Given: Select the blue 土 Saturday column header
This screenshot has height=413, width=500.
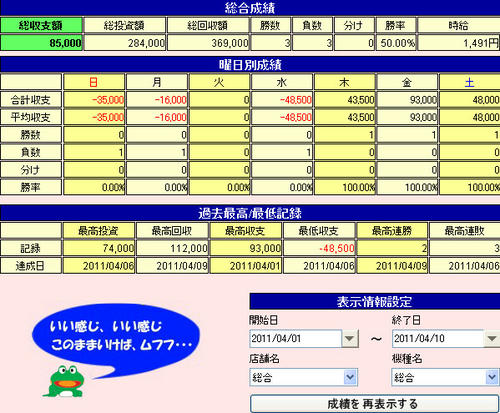Looking at the screenshot, I should [x=470, y=82].
